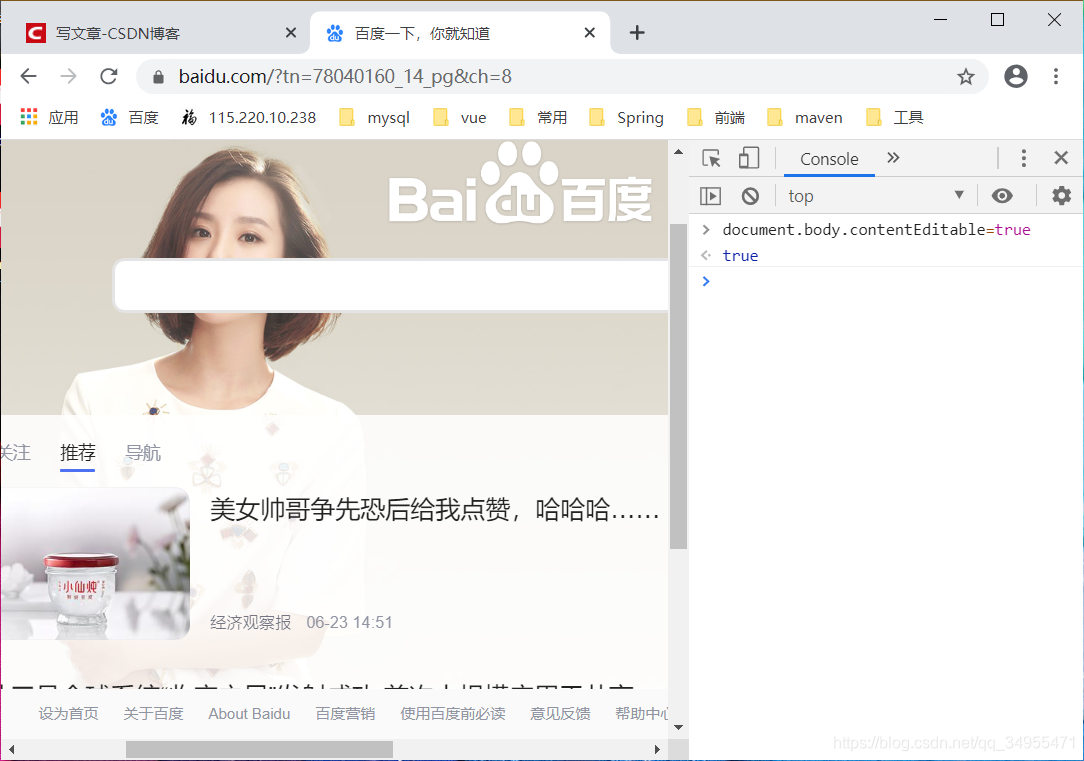Toggle DevTools device toolbar icon
The width and height of the screenshot is (1084, 761).
point(749,158)
